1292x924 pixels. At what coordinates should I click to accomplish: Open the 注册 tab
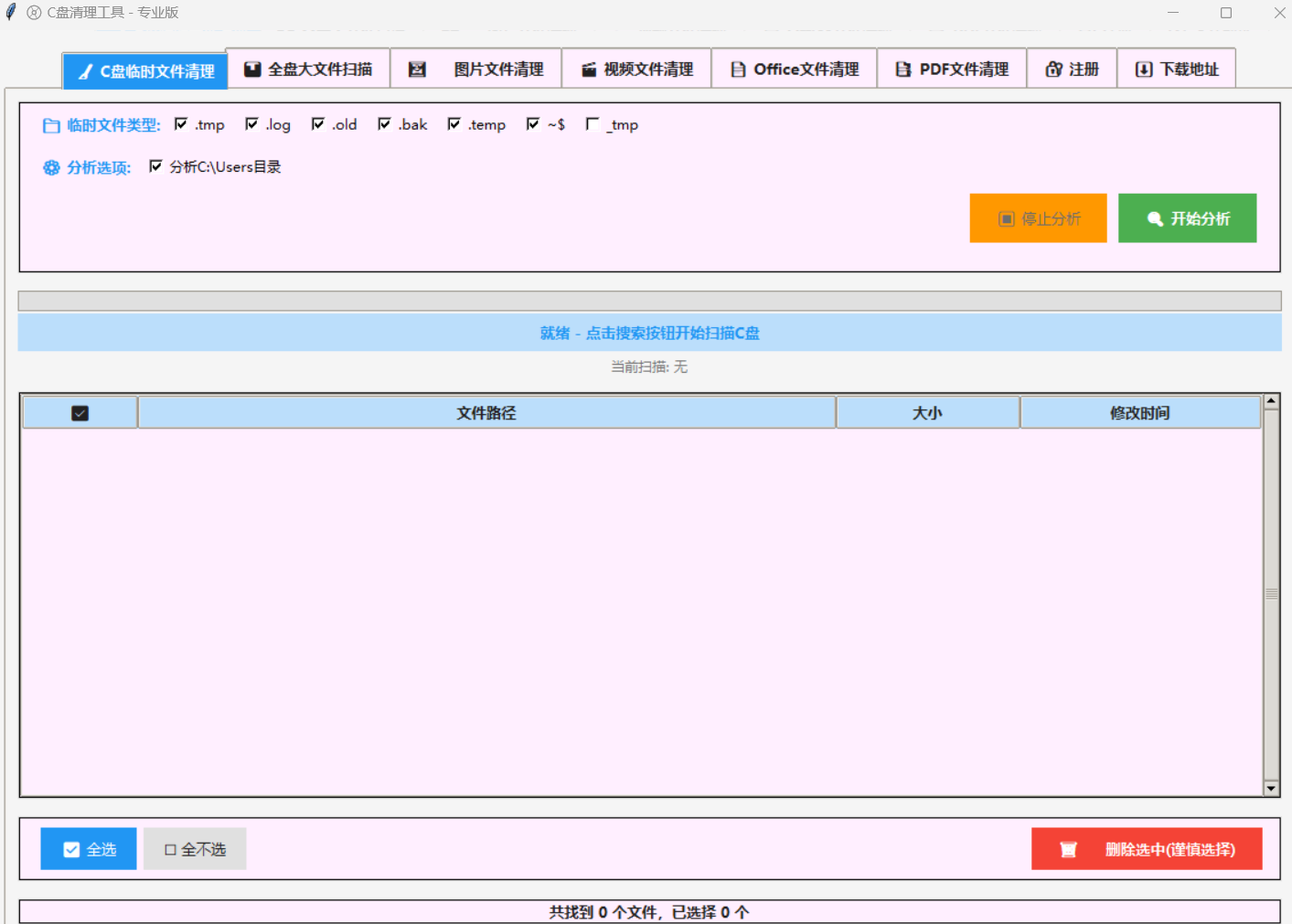coord(1072,68)
